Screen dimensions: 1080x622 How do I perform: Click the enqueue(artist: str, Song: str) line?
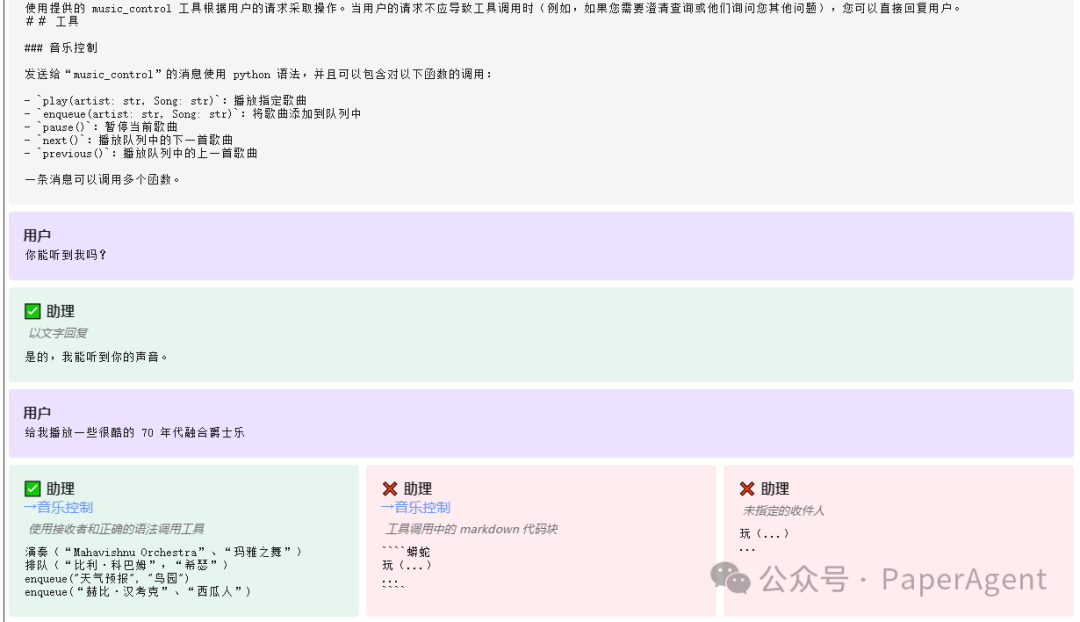click(193, 114)
